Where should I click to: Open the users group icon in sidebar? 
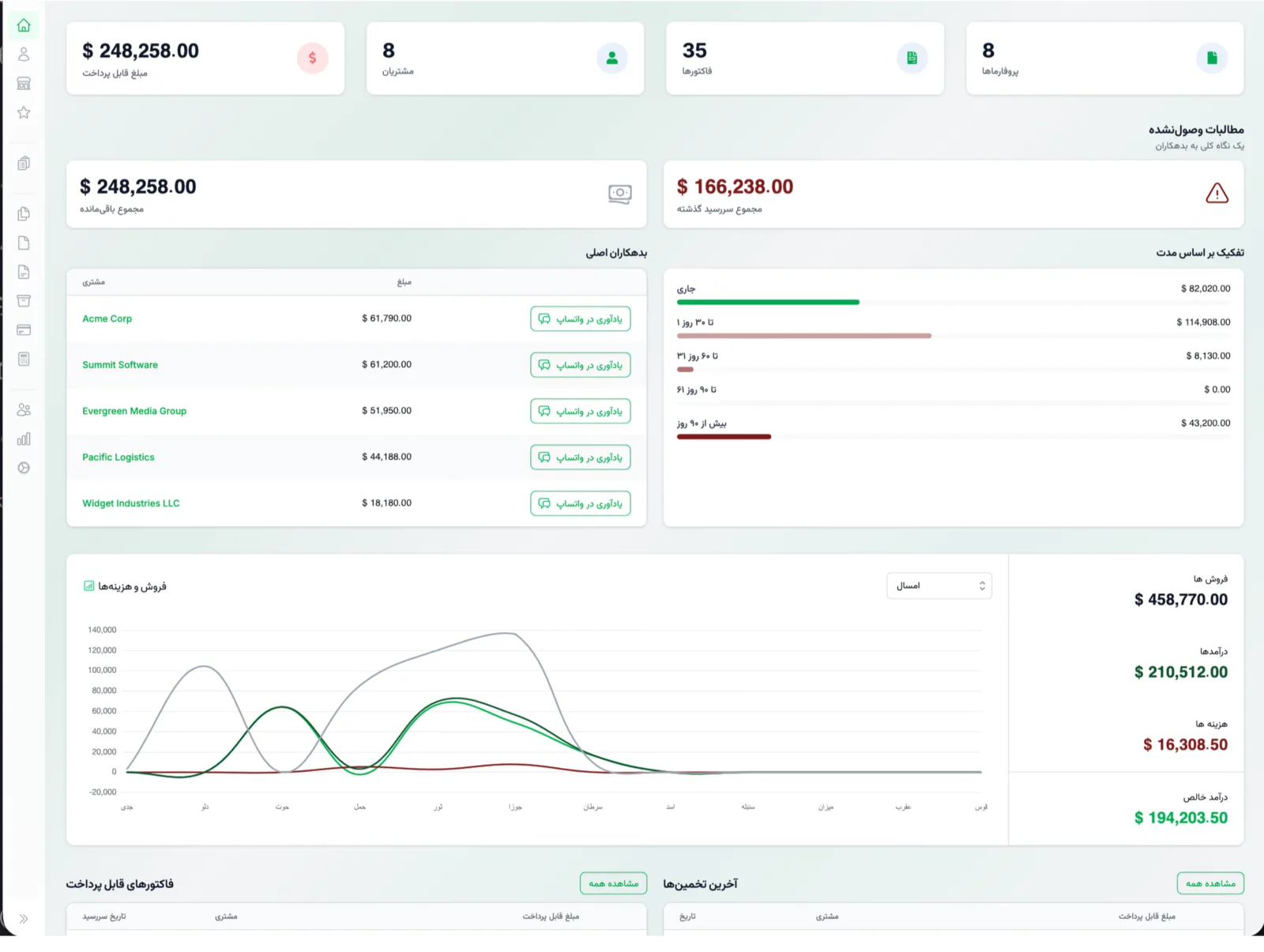point(24,410)
